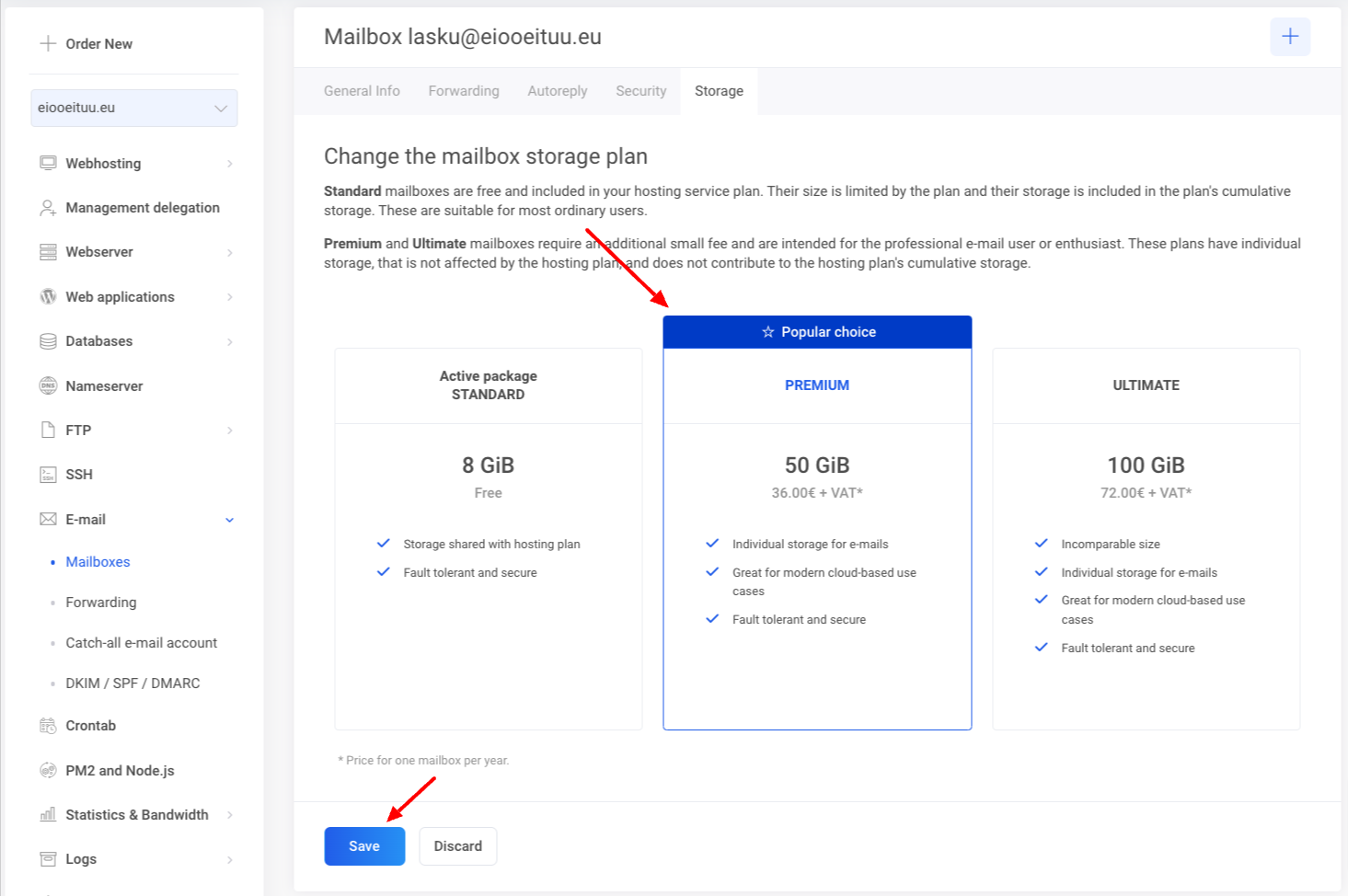Go to the General Info tab

tap(362, 91)
